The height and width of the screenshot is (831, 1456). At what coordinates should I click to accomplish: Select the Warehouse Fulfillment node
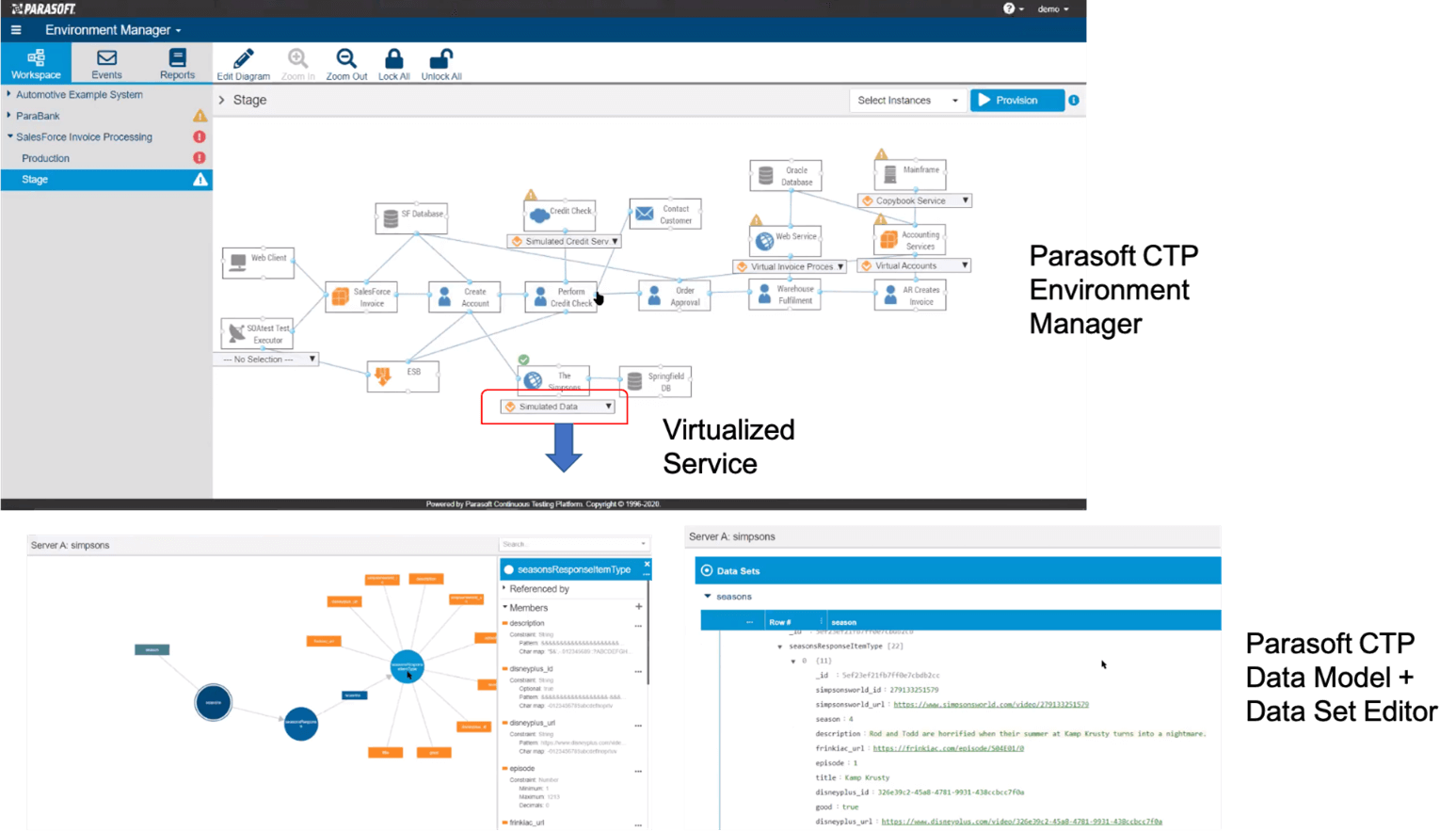point(785,295)
